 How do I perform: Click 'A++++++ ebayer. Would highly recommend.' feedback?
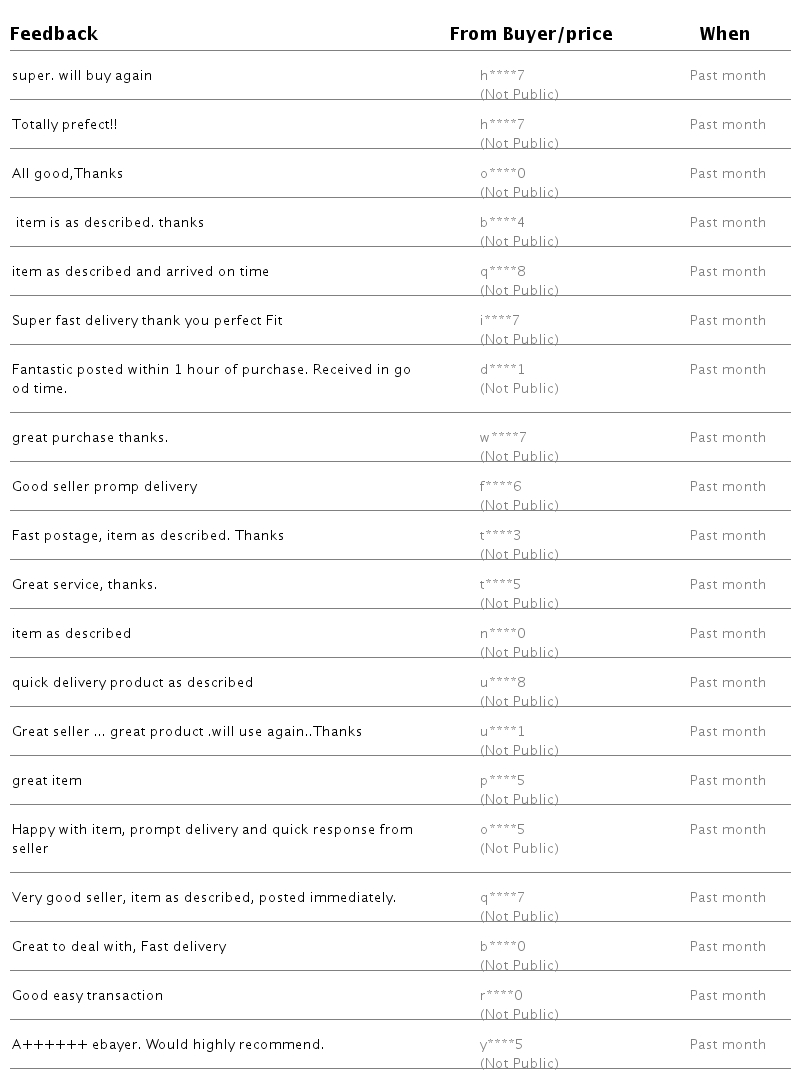[168, 1045]
